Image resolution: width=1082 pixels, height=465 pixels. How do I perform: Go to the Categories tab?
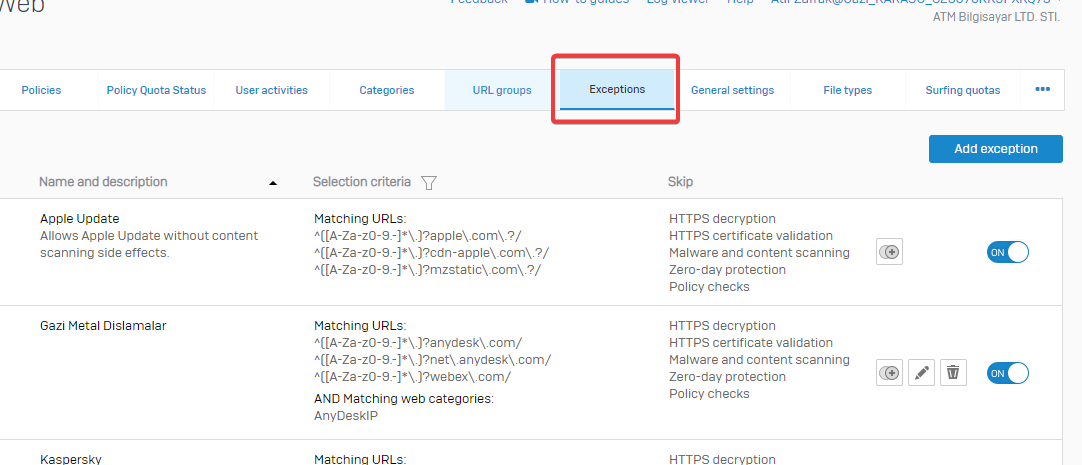[x=386, y=90]
